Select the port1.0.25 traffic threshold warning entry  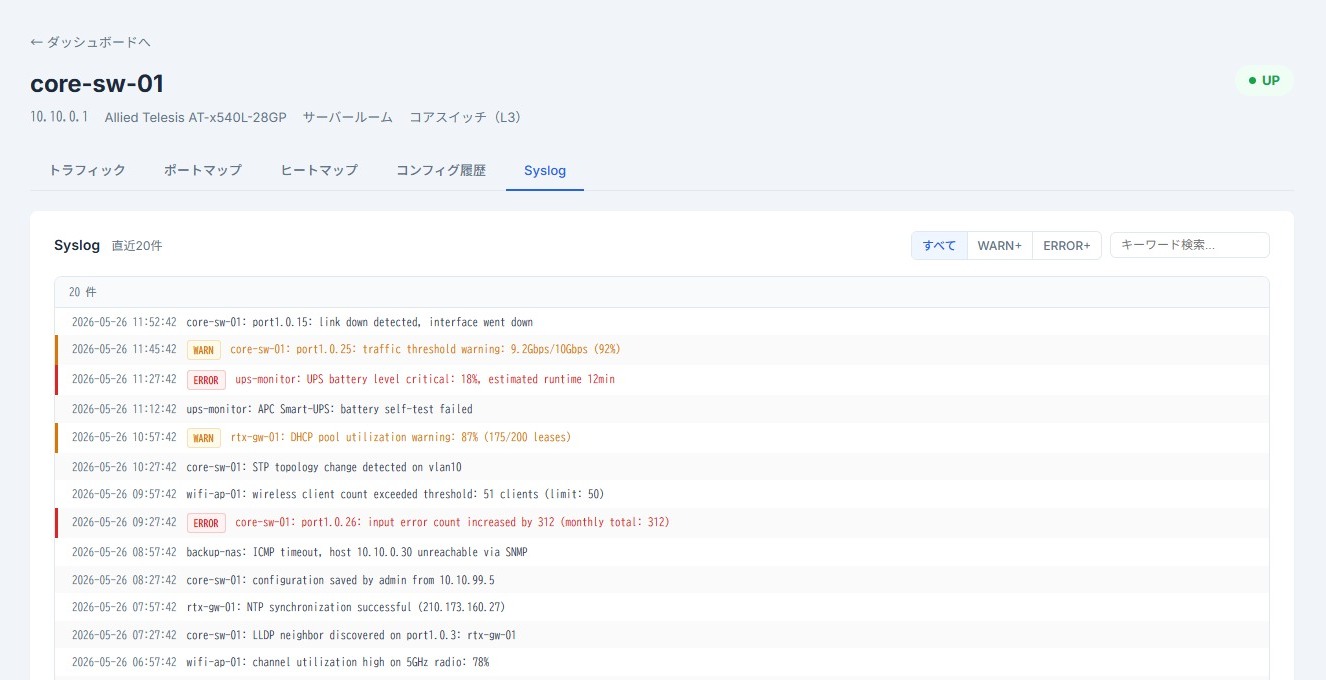[x=662, y=350]
